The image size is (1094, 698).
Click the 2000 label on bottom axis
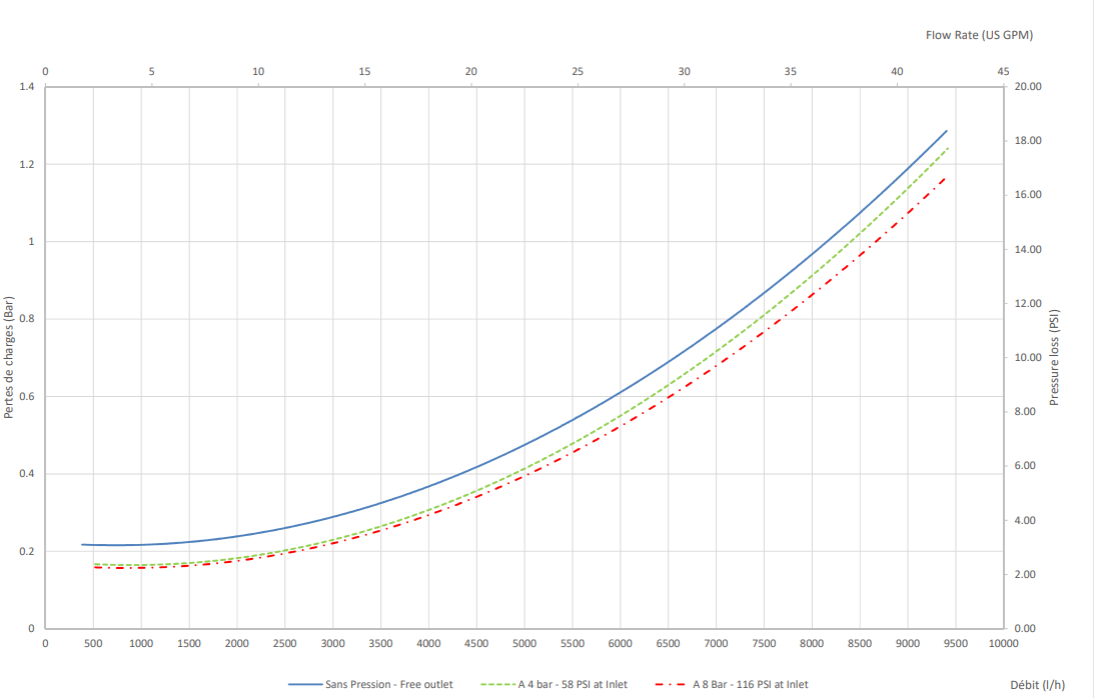click(x=237, y=644)
